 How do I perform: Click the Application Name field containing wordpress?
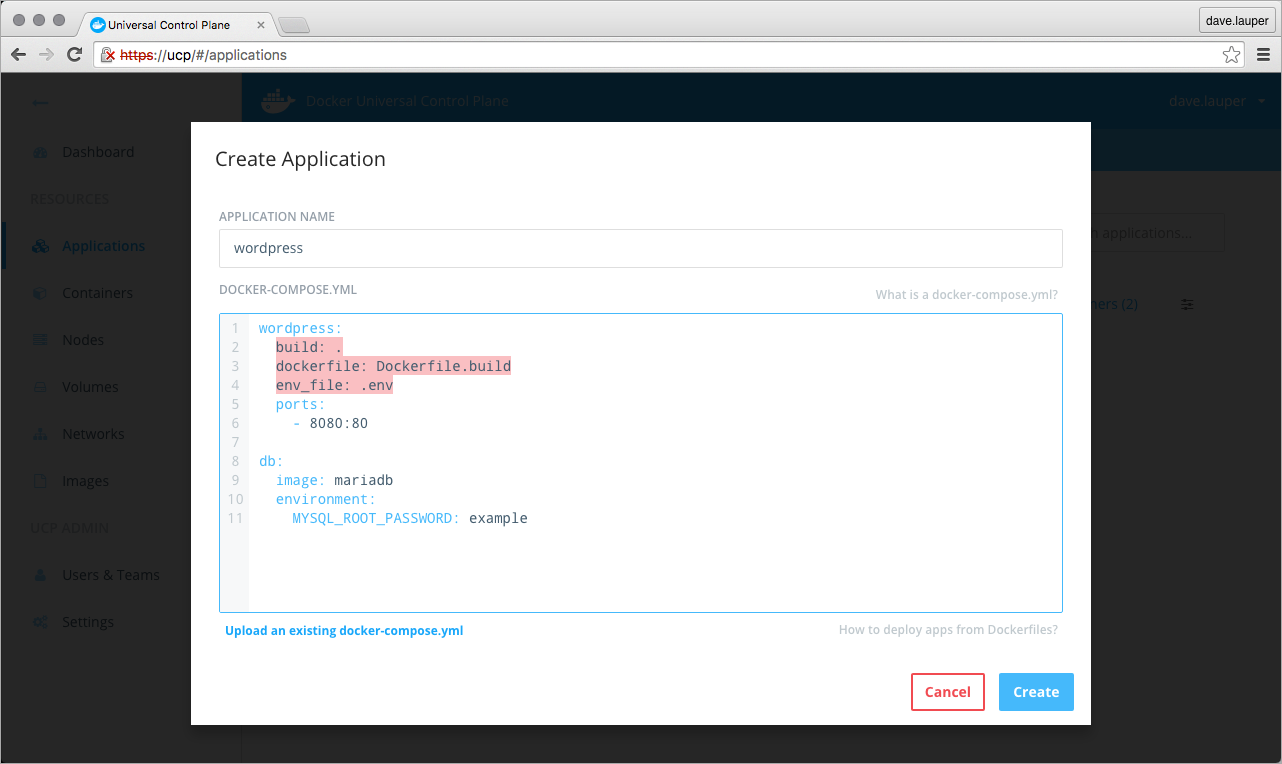pyautogui.click(x=640, y=248)
